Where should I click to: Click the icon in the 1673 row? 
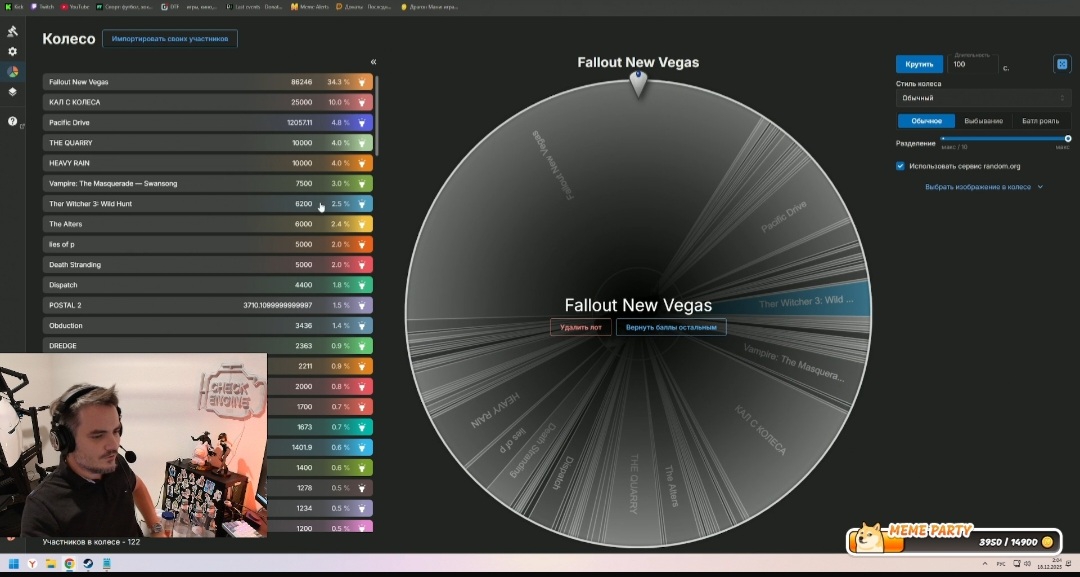tap(362, 427)
